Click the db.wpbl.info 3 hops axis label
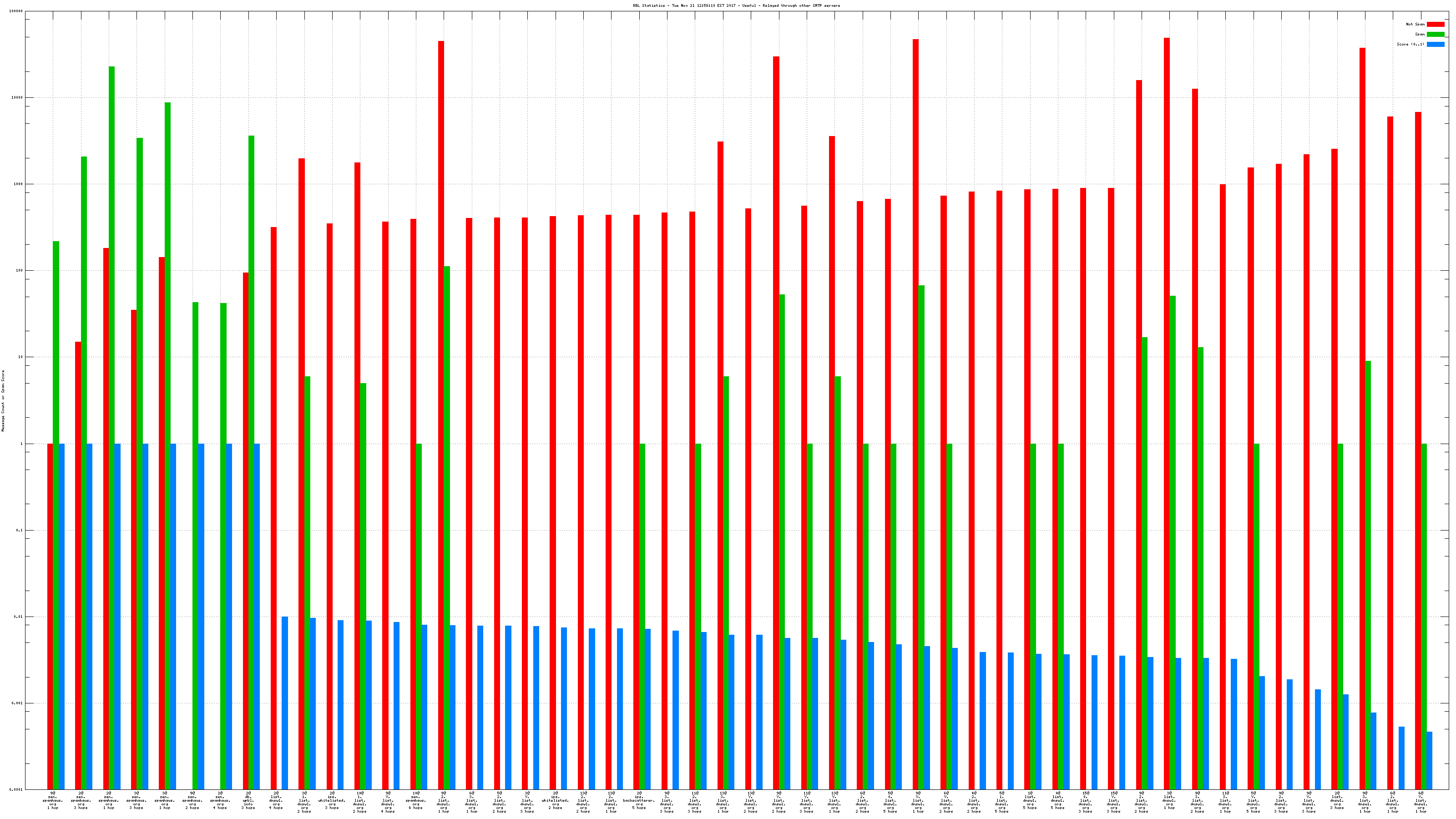Viewport: 1456px width, 819px height. [x=248, y=800]
